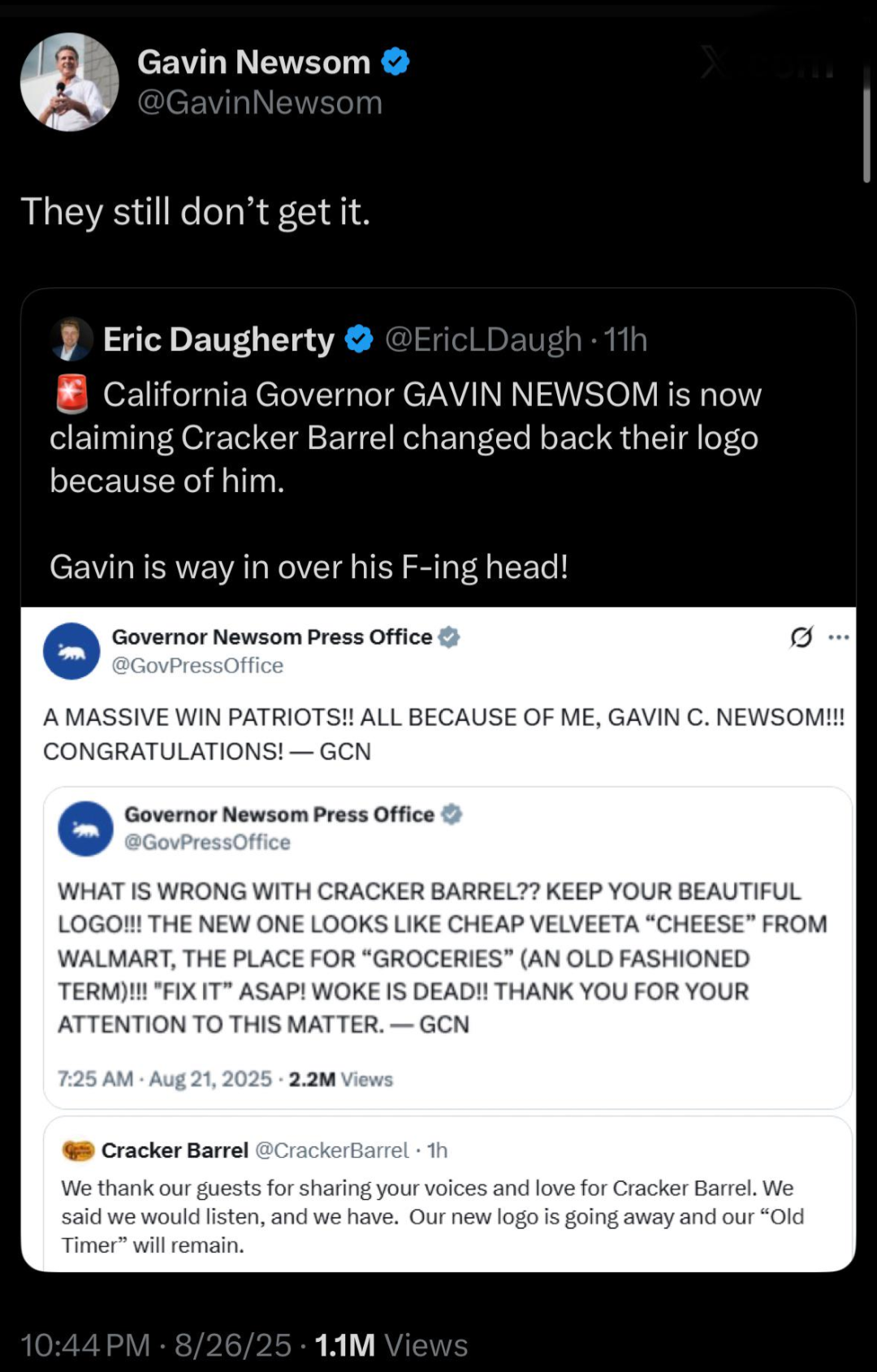Open the @GavinNewsom handle link
The image size is (877, 1372).
click(x=260, y=103)
